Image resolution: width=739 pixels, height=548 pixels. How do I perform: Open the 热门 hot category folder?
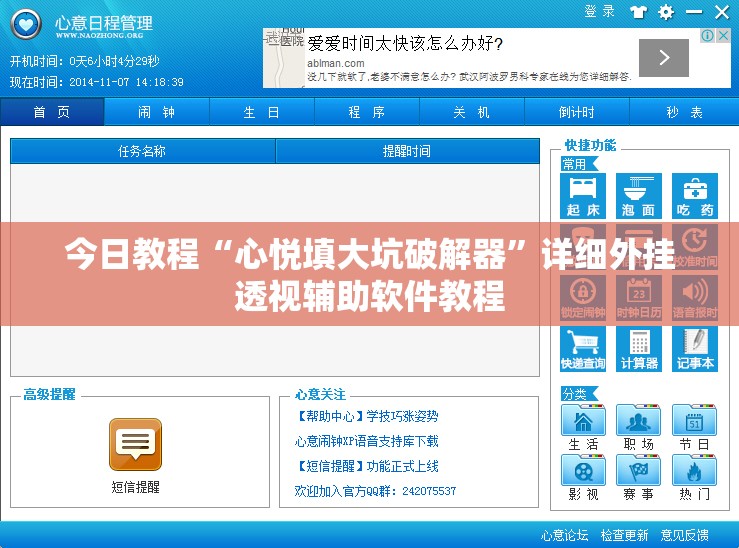tap(694, 478)
